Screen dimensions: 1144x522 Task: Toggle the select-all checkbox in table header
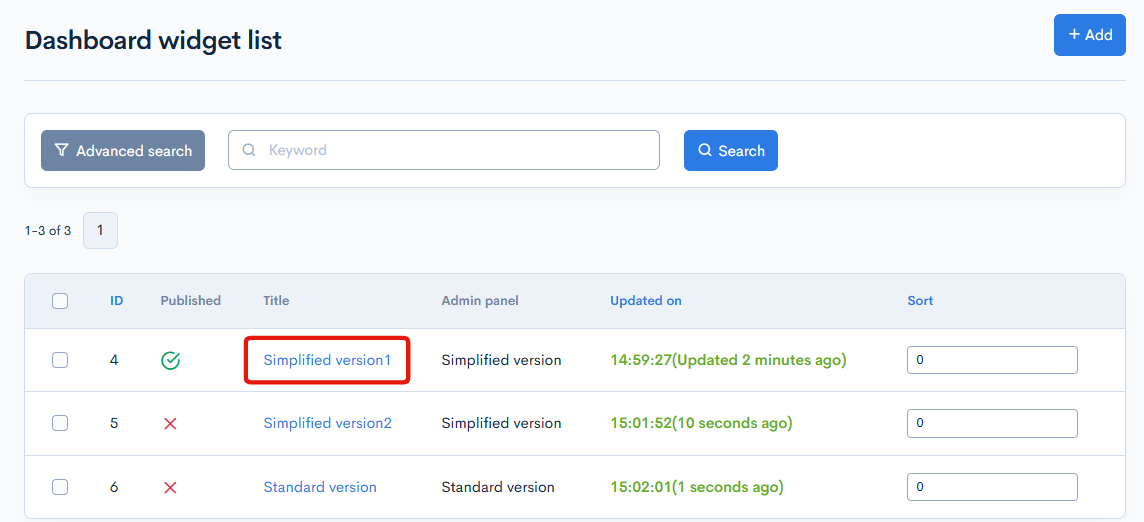pos(60,301)
